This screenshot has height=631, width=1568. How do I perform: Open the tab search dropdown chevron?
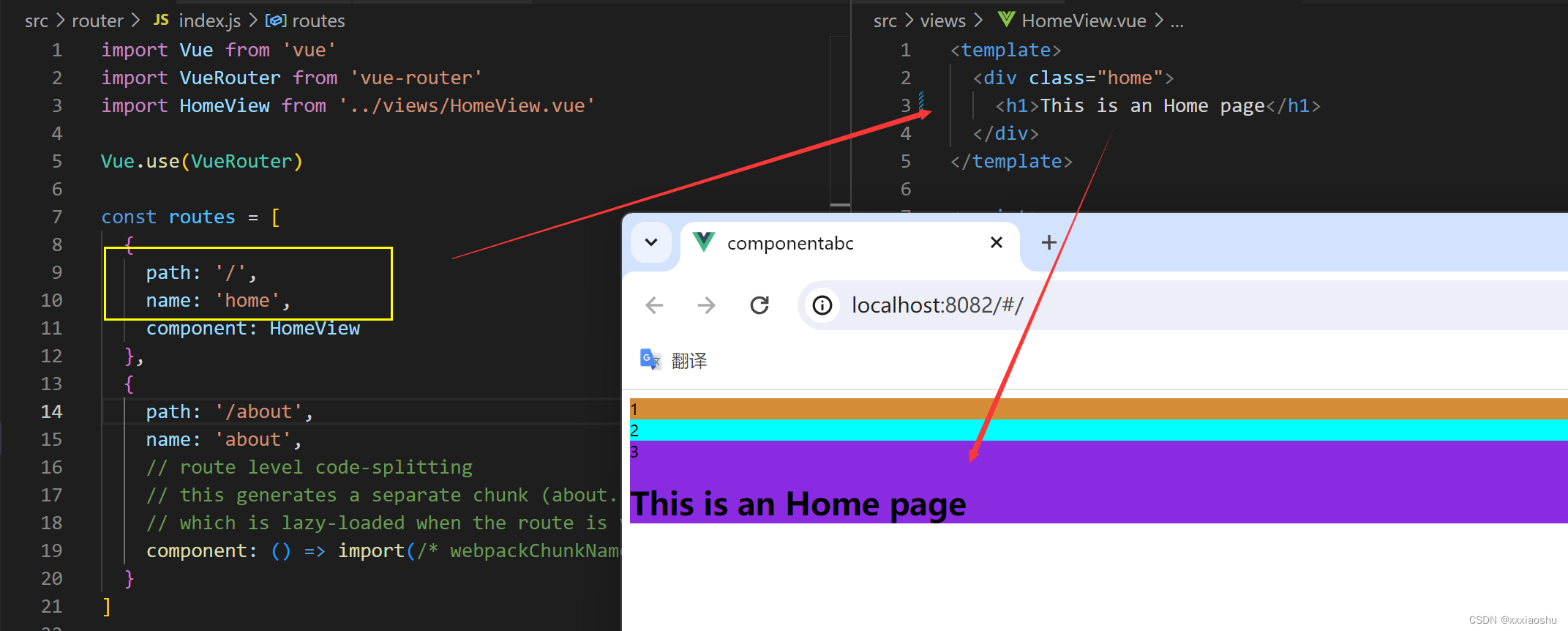[x=651, y=242]
